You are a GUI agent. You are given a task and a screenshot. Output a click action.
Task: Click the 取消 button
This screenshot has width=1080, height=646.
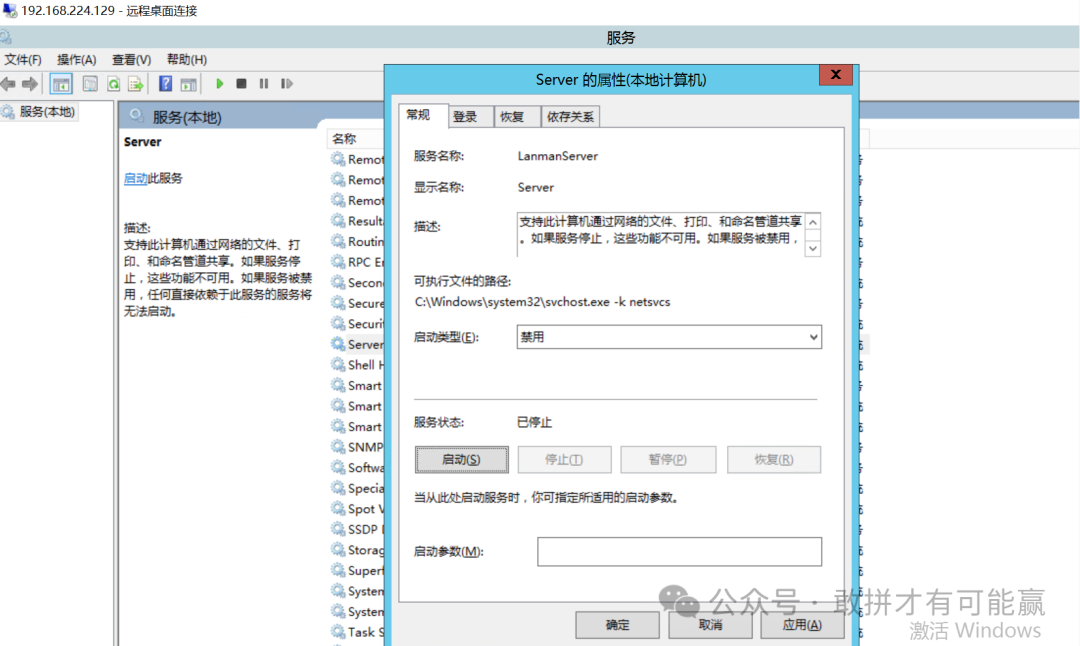710,625
